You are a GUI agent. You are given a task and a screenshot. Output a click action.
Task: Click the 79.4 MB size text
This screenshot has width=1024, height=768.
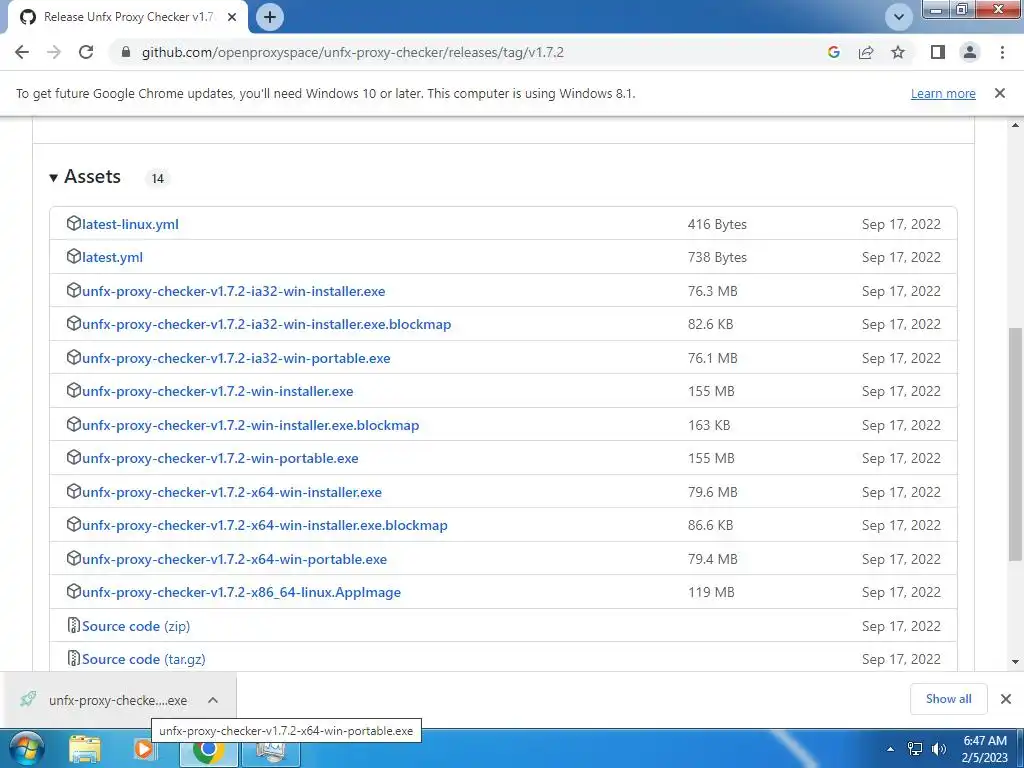712,560
